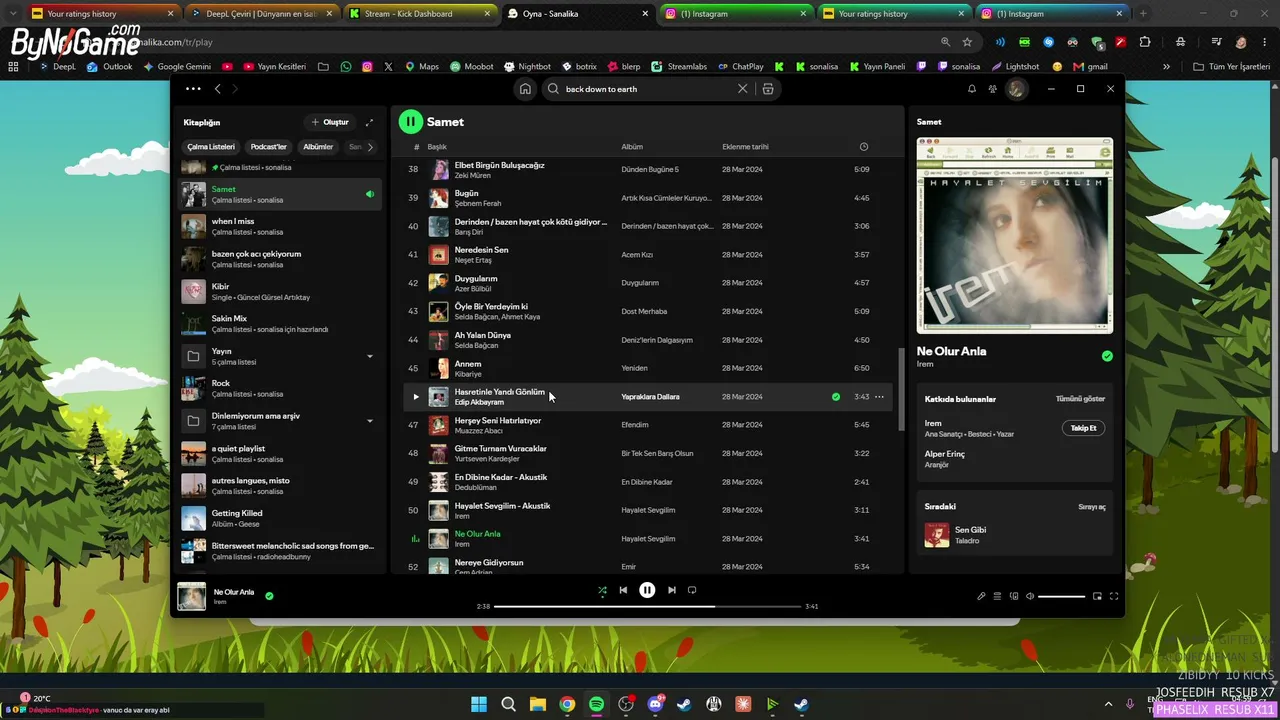Open the Windows Start menu

point(479,704)
